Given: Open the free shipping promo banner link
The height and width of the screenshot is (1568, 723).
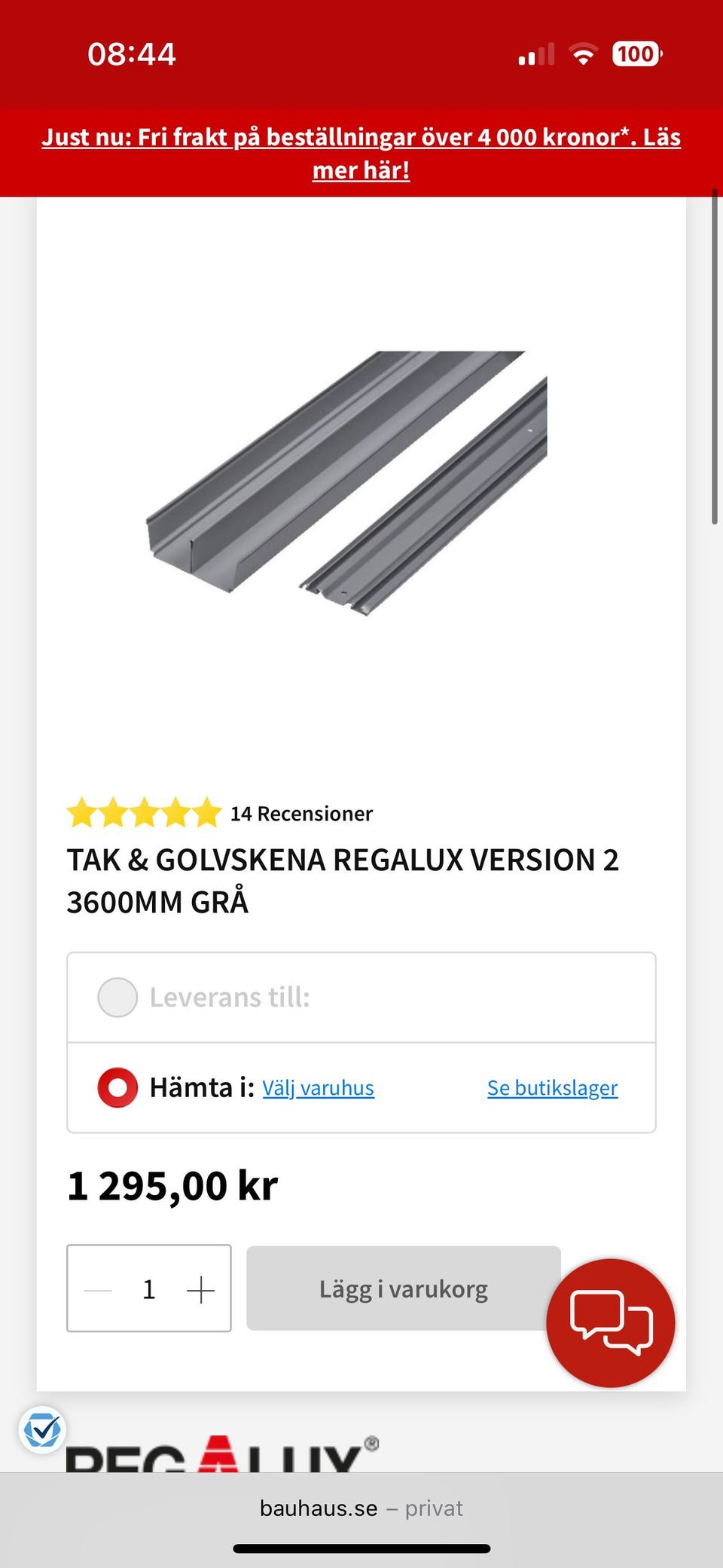Looking at the screenshot, I should 361,154.
